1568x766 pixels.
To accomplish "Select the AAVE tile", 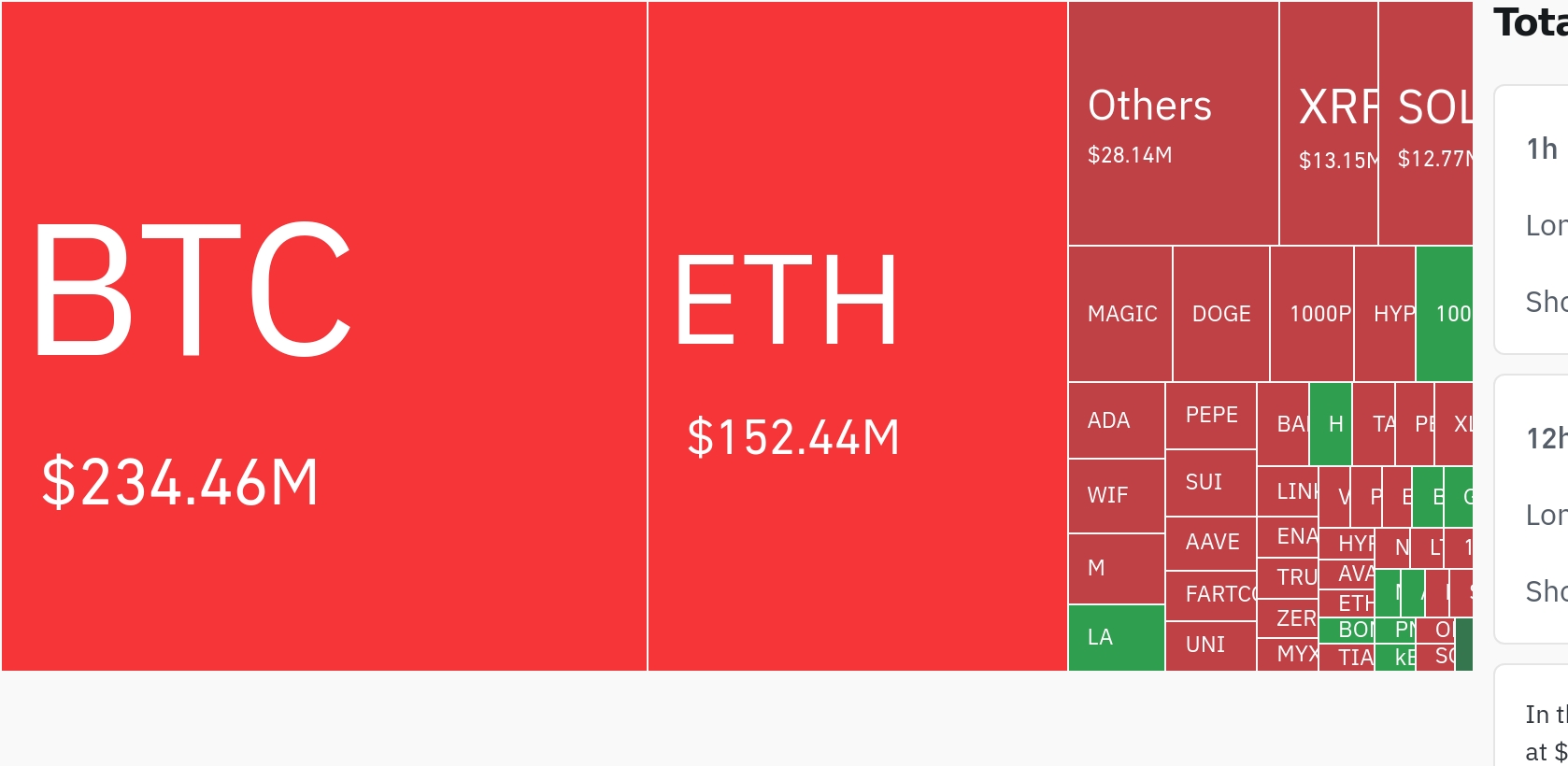I will click(x=1210, y=542).
